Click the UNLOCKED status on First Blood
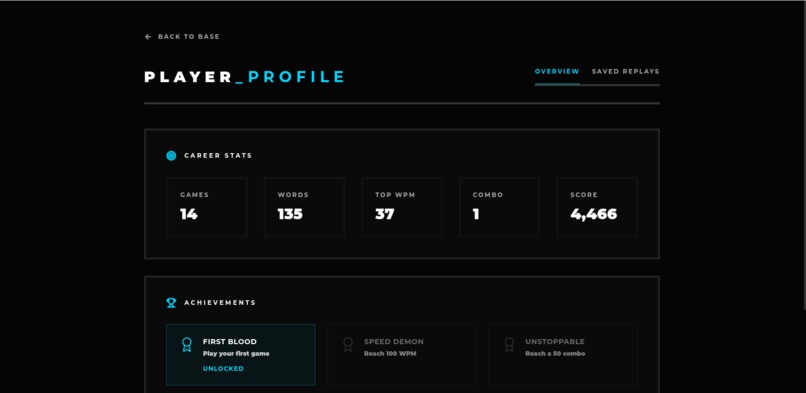The image size is (806, 393). pos(223,369)
